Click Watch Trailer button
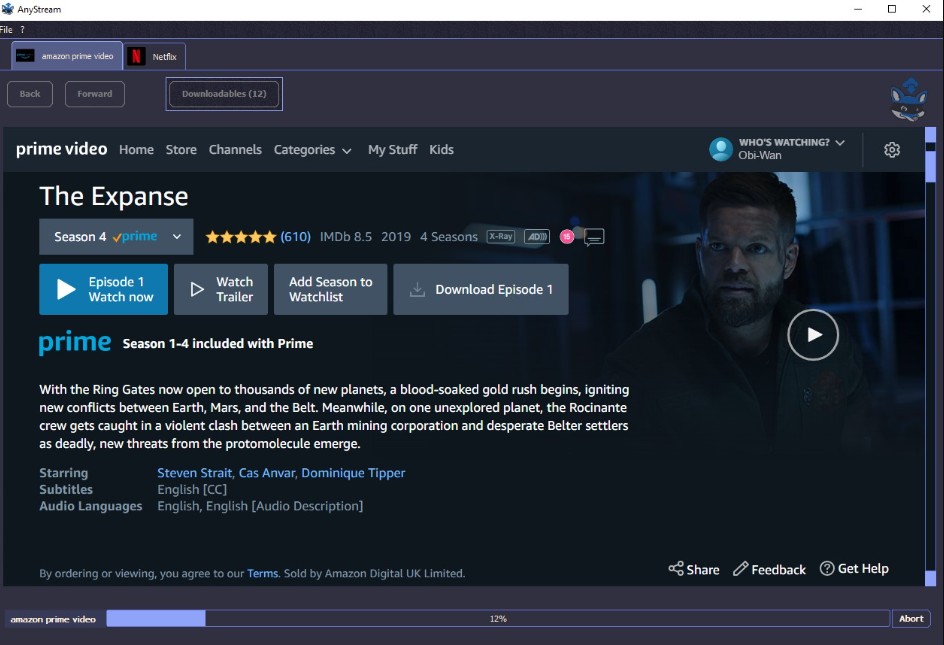 pyautogui.click(x=221, y=289)
